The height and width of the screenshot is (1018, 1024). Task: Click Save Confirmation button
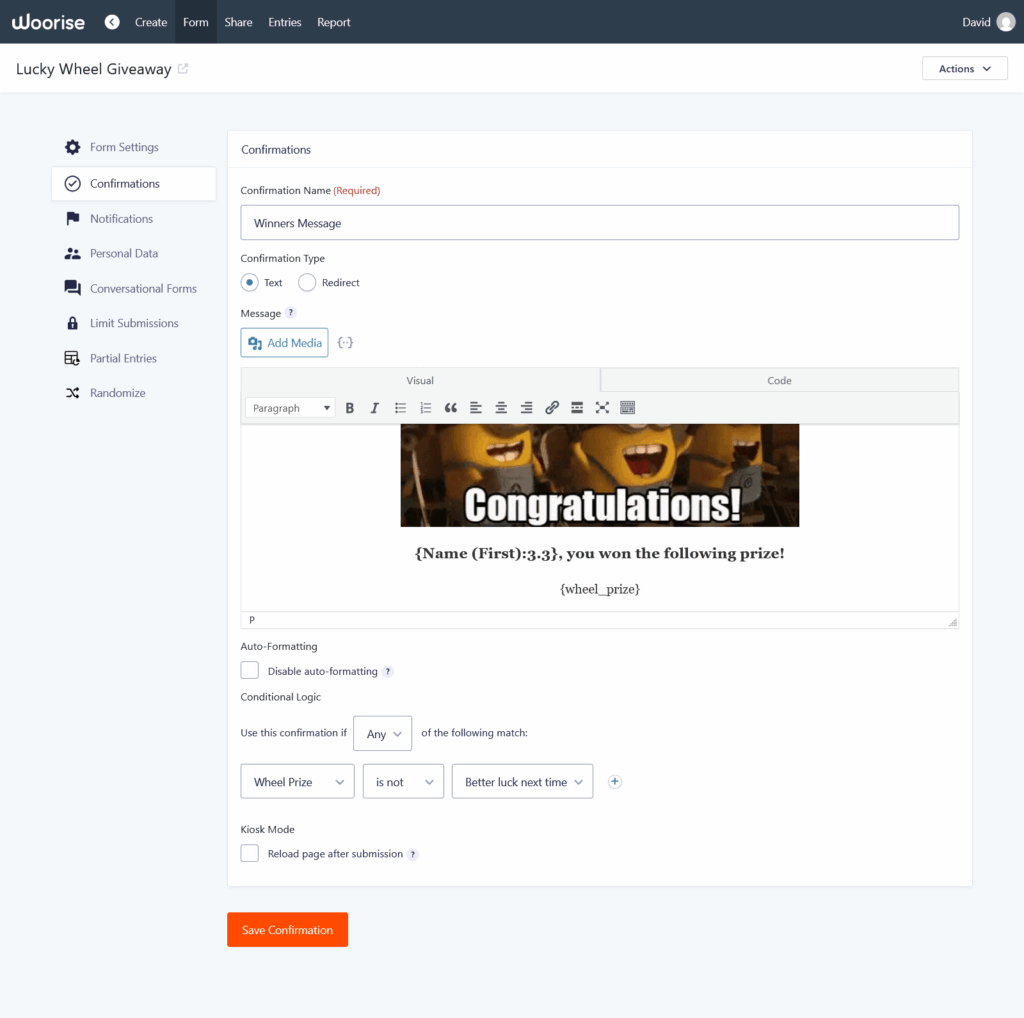(287, 929)
